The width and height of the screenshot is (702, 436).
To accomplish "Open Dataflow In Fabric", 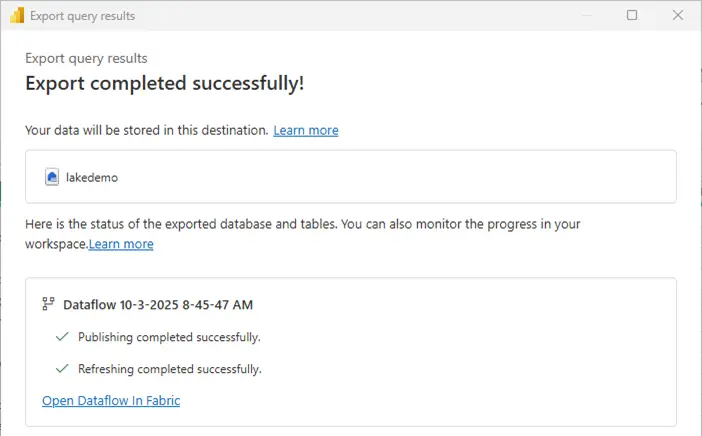I will (x=111, y=401).
